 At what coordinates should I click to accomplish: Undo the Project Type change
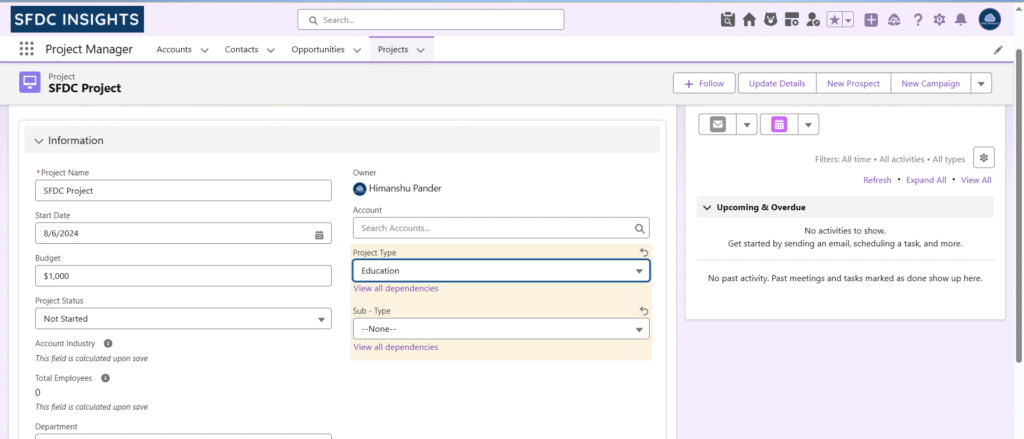click(644, 253)
